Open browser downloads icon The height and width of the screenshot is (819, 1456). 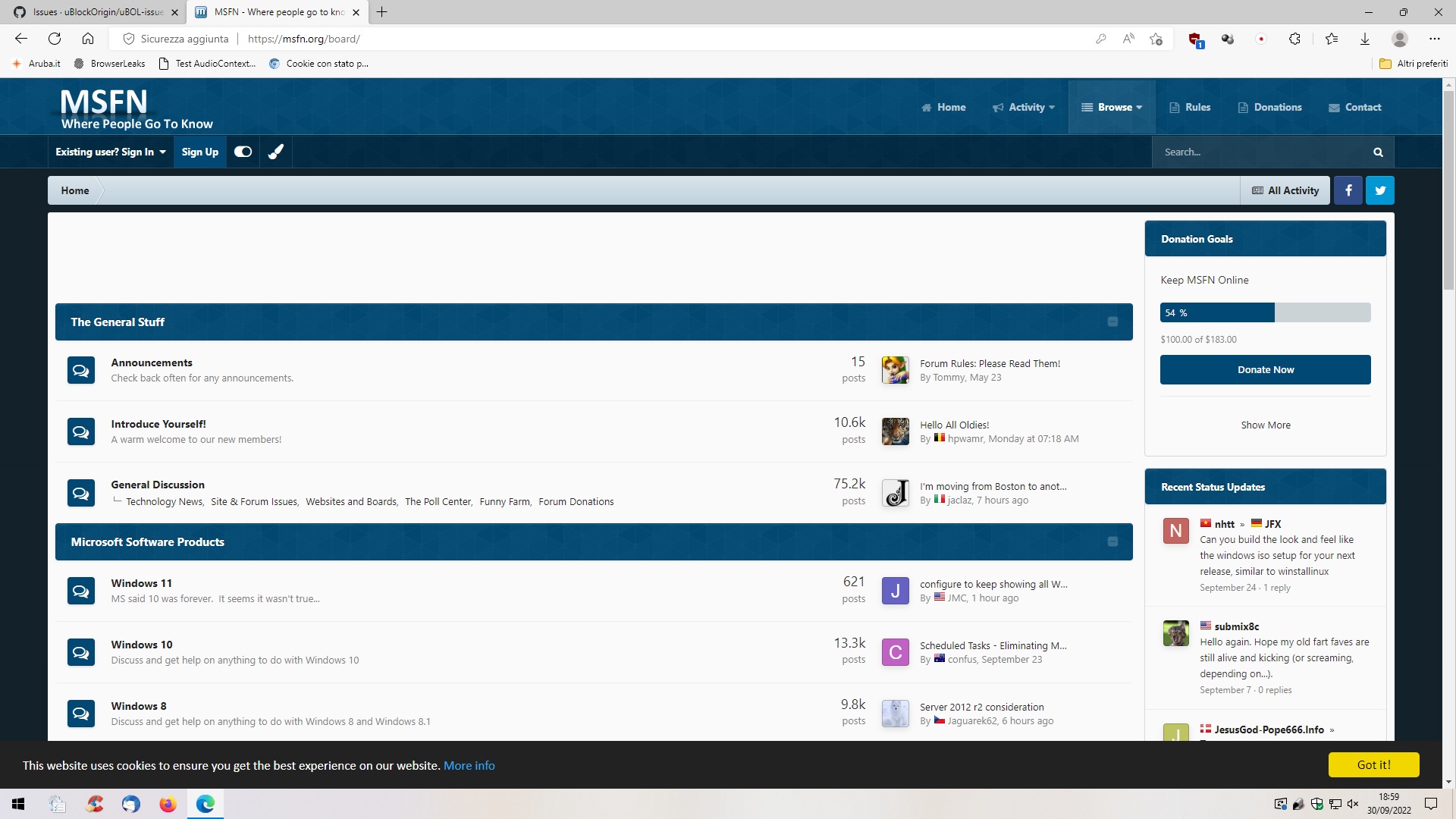(1365, 39)
